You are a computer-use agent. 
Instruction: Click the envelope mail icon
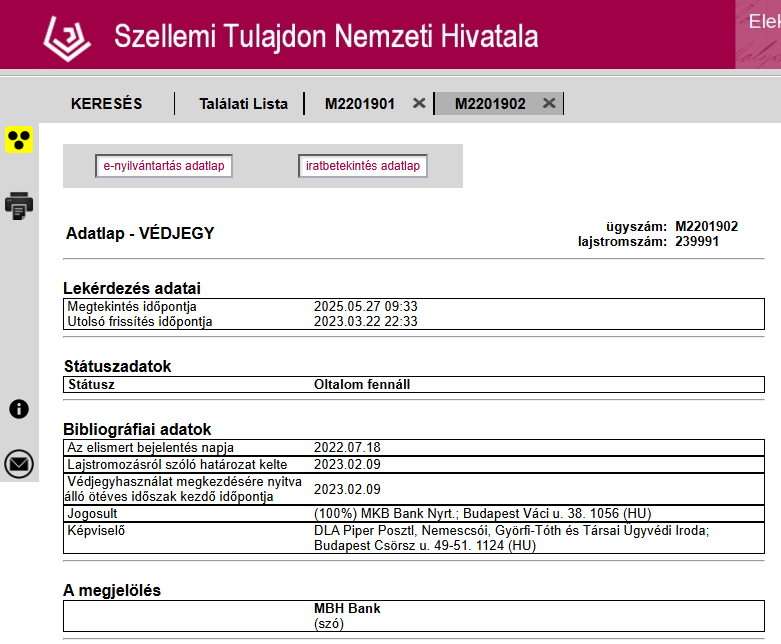(19, 464)
